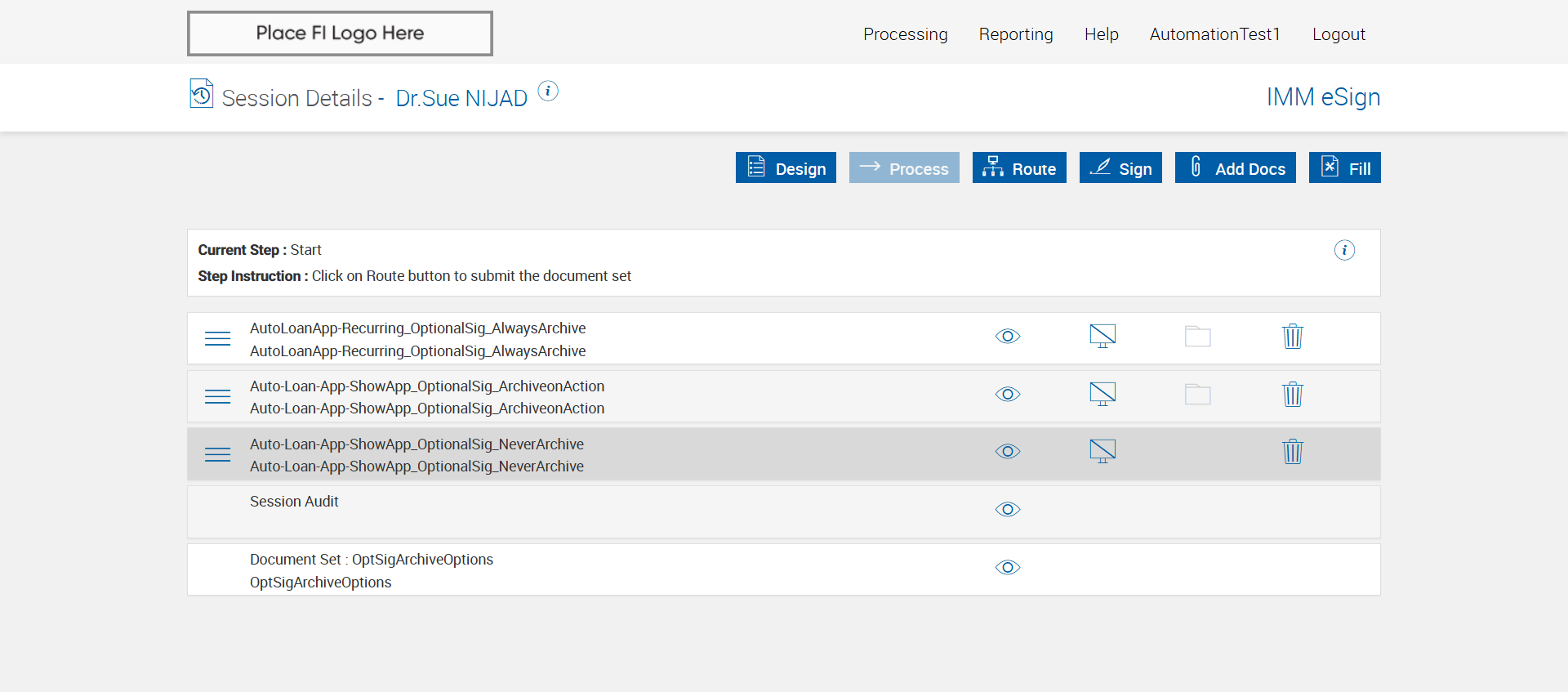
Task: Click the Add Docs button
Action: [1235, 168]
